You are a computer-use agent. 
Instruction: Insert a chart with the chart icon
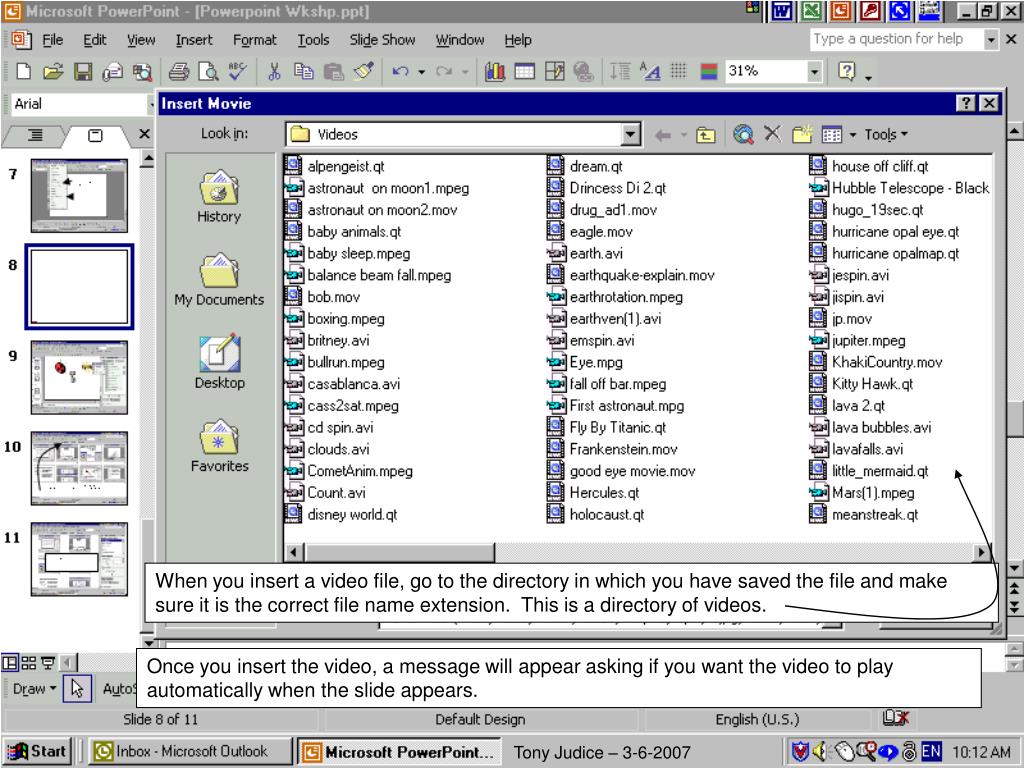click(495, 71)
